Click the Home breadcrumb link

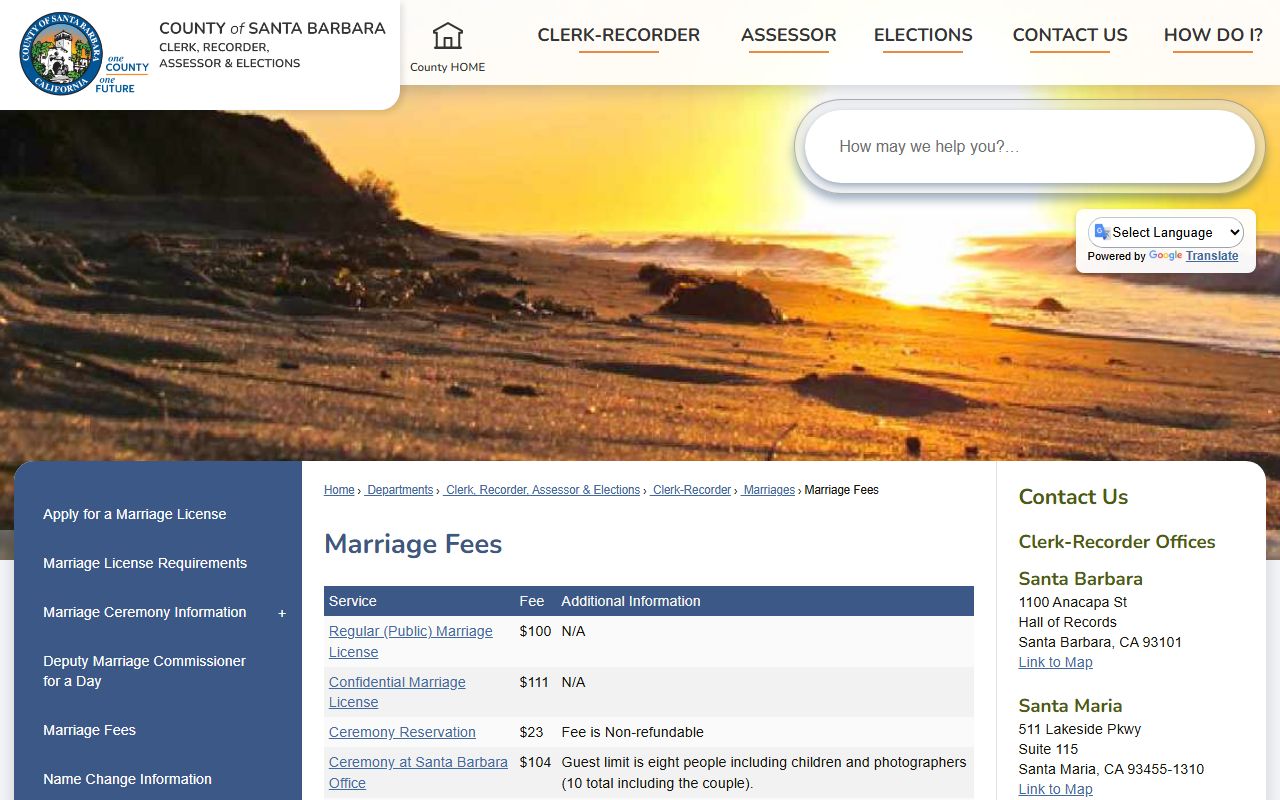point(339,490)
